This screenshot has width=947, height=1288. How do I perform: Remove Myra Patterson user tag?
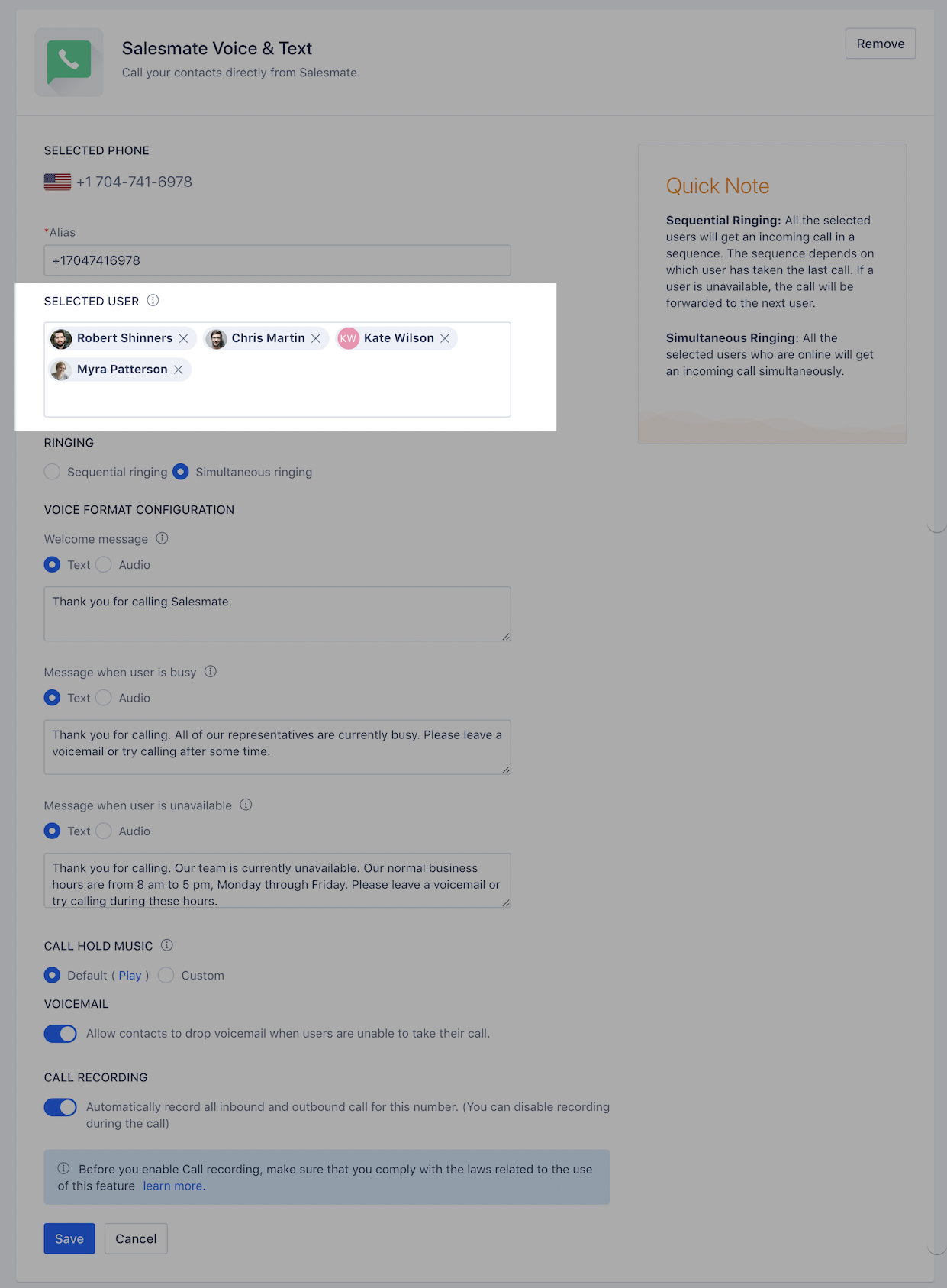point(179,370)
